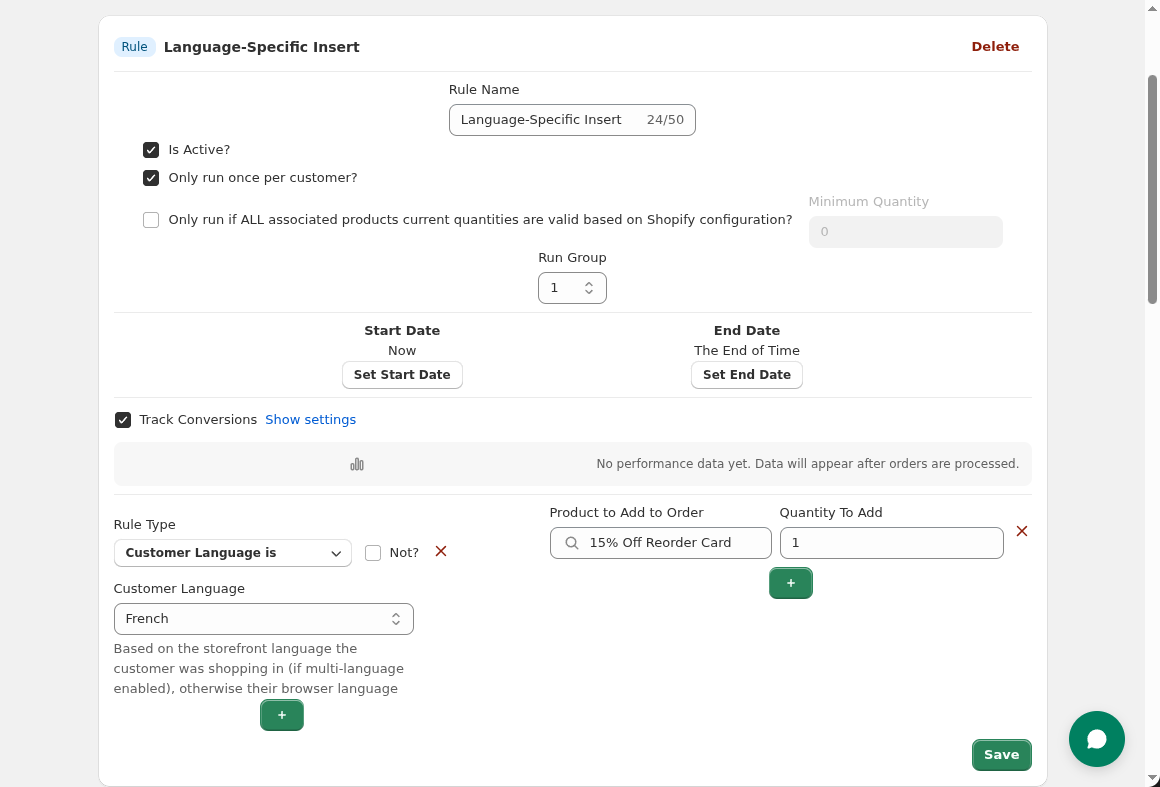Uncheck Only run once per customer
The height and width of the screenshot is (787, 1160).
click(x=151, y=177)
